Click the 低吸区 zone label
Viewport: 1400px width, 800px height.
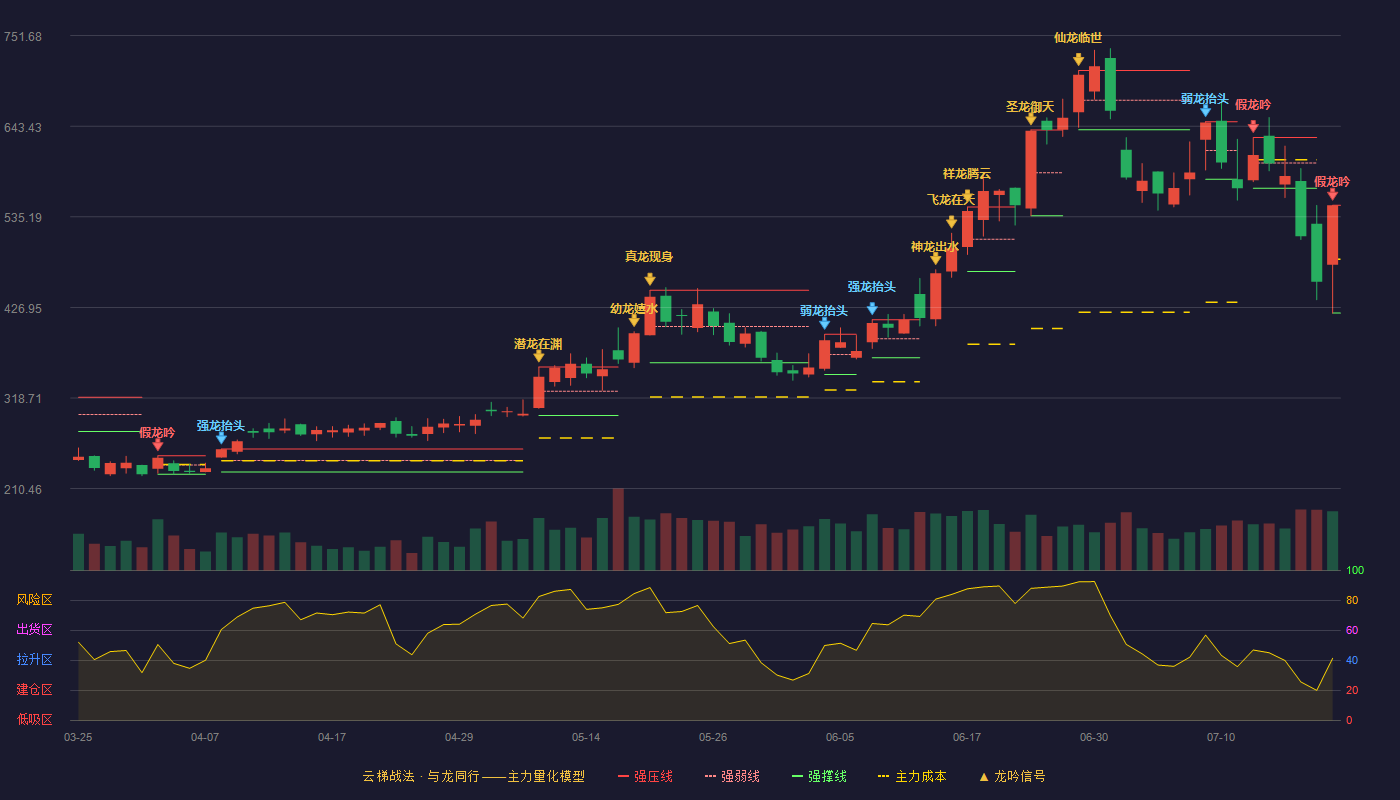pos(34,719)
